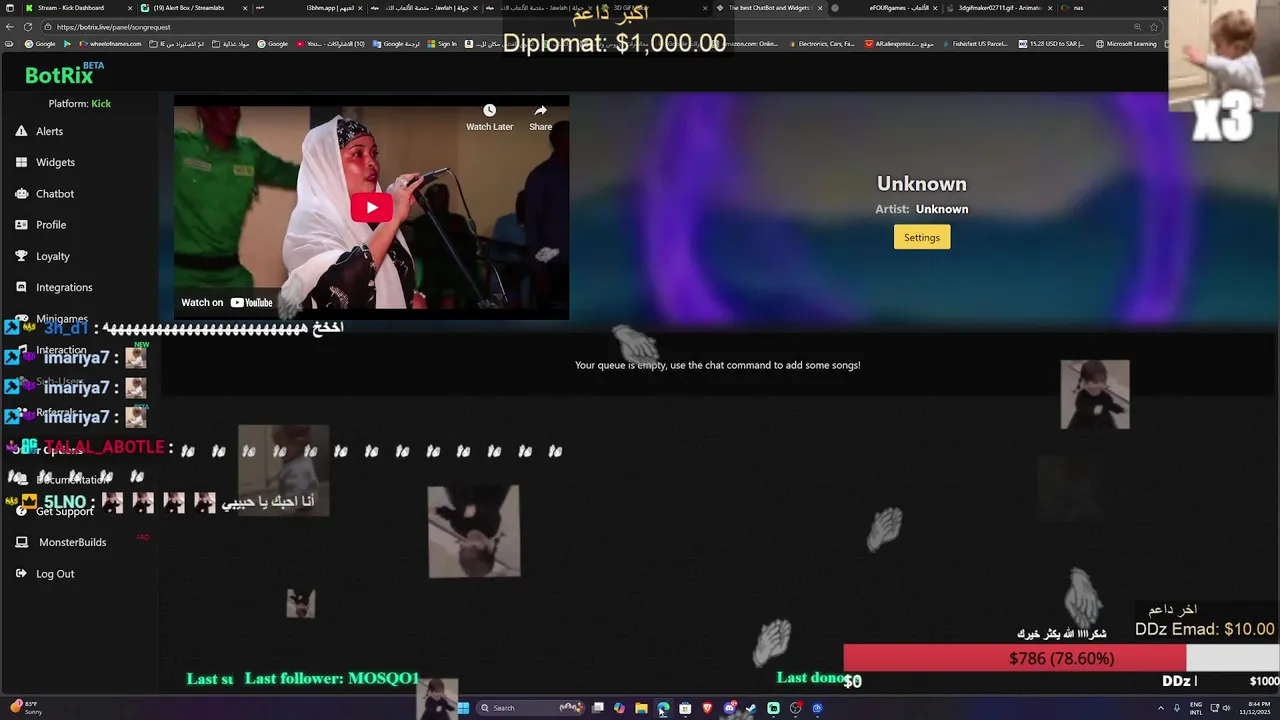Go to Chatbot in the sidebar
Screen dimensions: 1280x720
[55, 194]
